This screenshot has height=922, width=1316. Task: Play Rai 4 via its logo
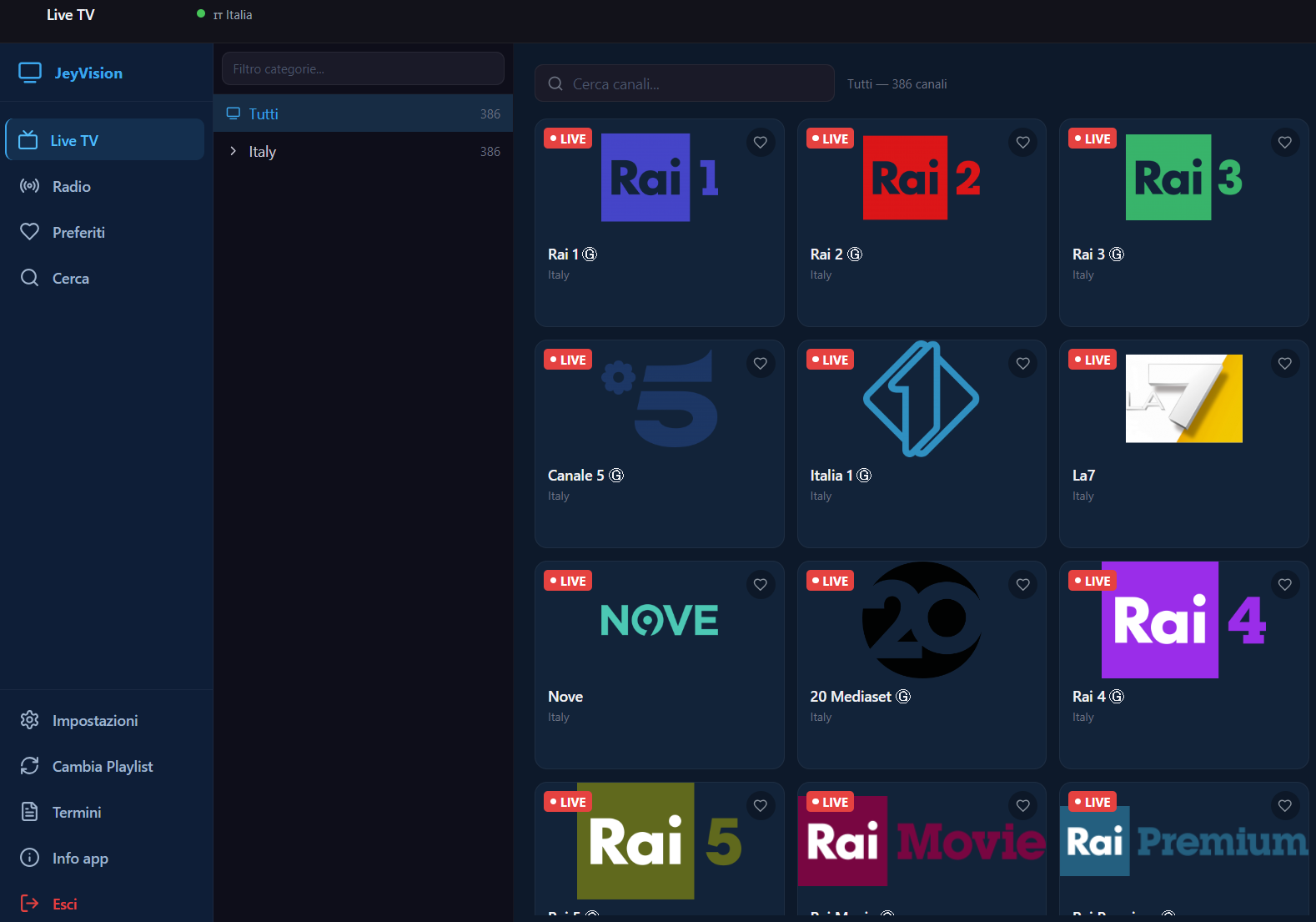click(x=1184, y=620)
